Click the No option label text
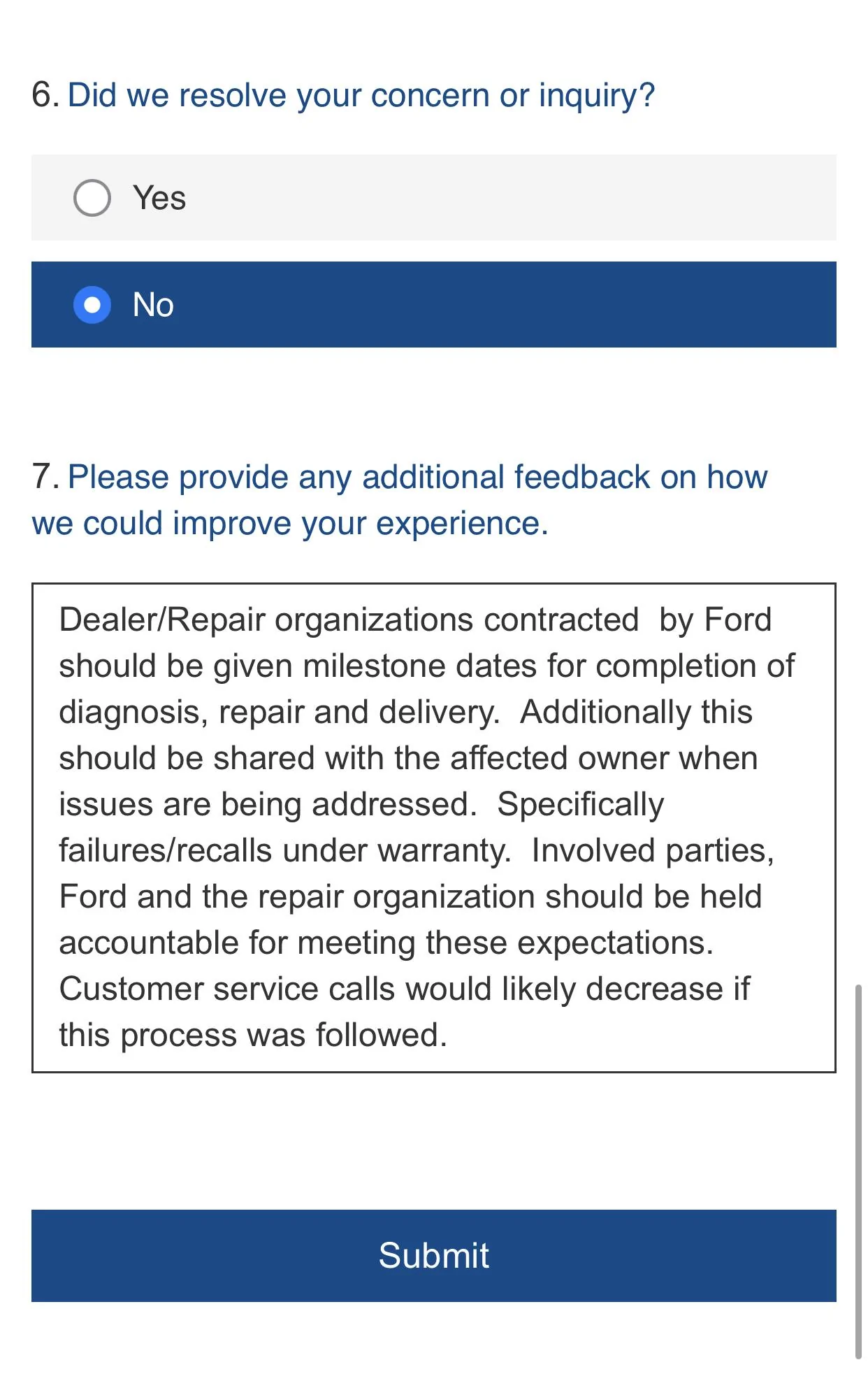This screenshot has height=1381, width=868. point(153,305)
